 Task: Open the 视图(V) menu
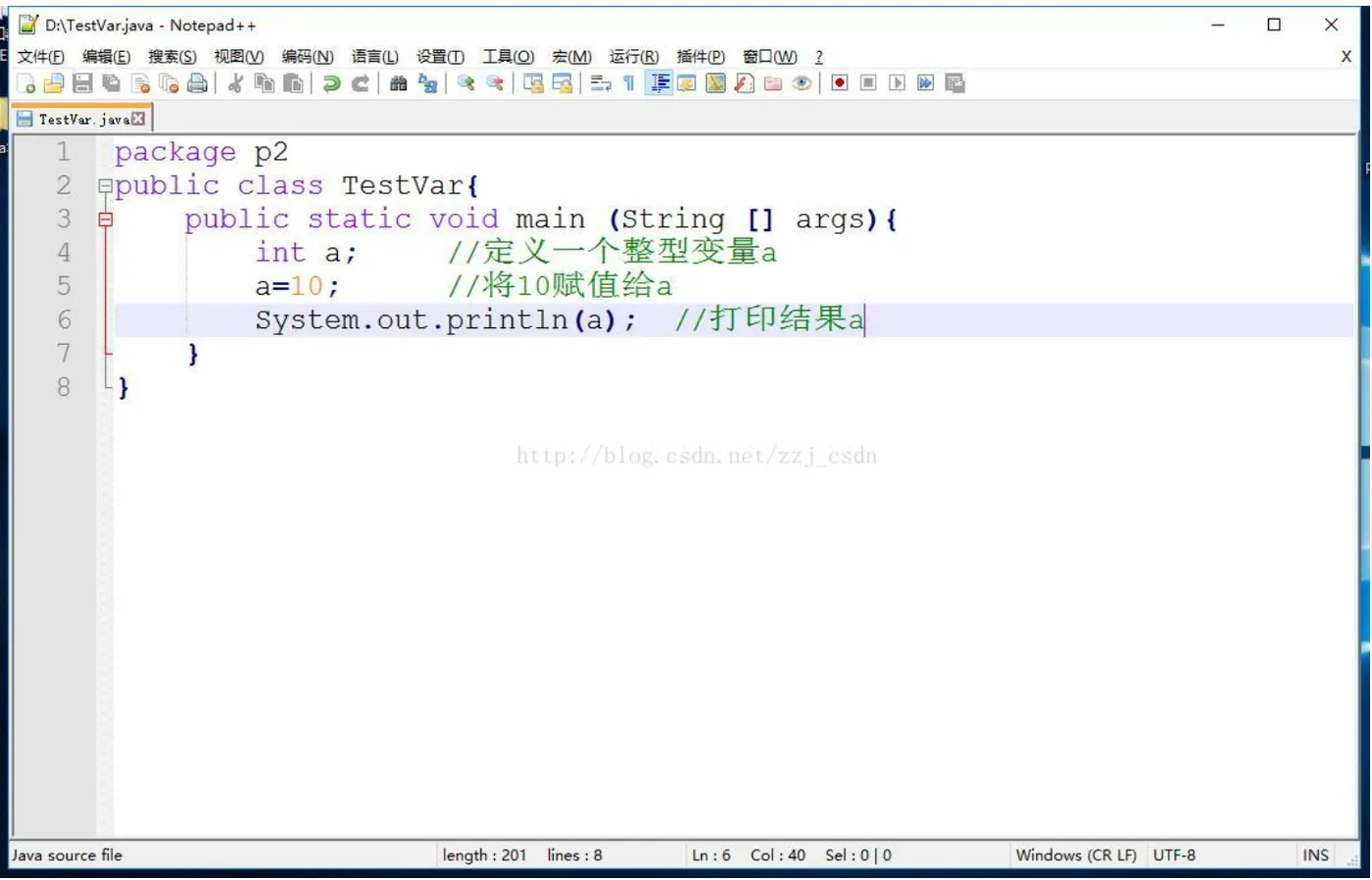click(238, 57)
